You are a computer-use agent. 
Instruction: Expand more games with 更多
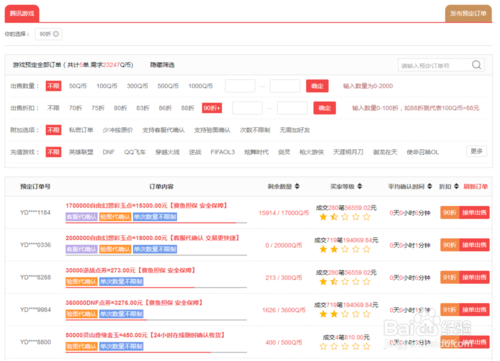[x=476, y=151]
